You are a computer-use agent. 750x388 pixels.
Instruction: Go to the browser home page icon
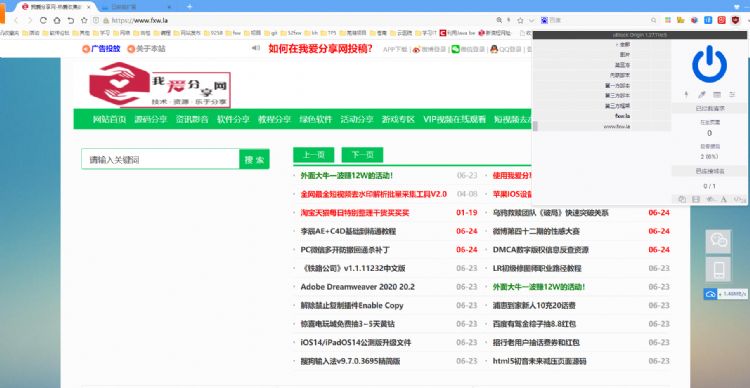(57, 21)
